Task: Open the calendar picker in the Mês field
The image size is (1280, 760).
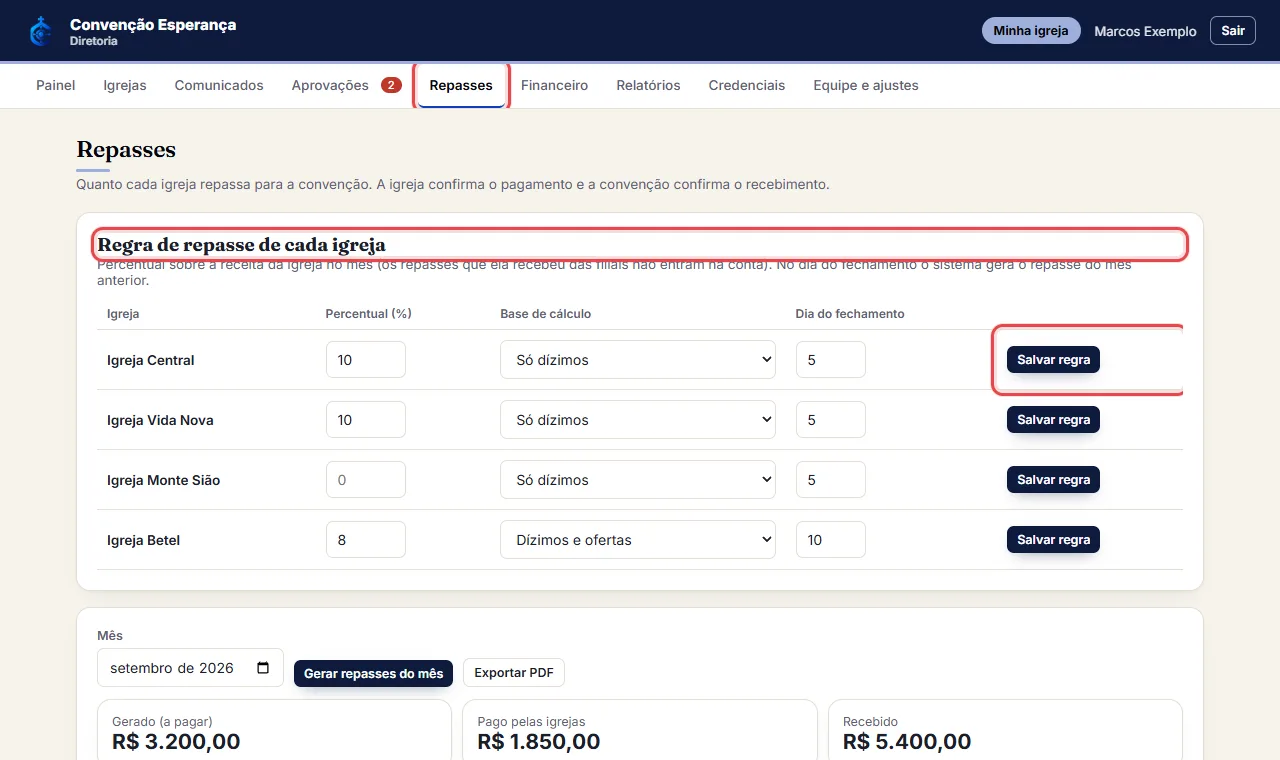Action: click(x=263, y=668)
